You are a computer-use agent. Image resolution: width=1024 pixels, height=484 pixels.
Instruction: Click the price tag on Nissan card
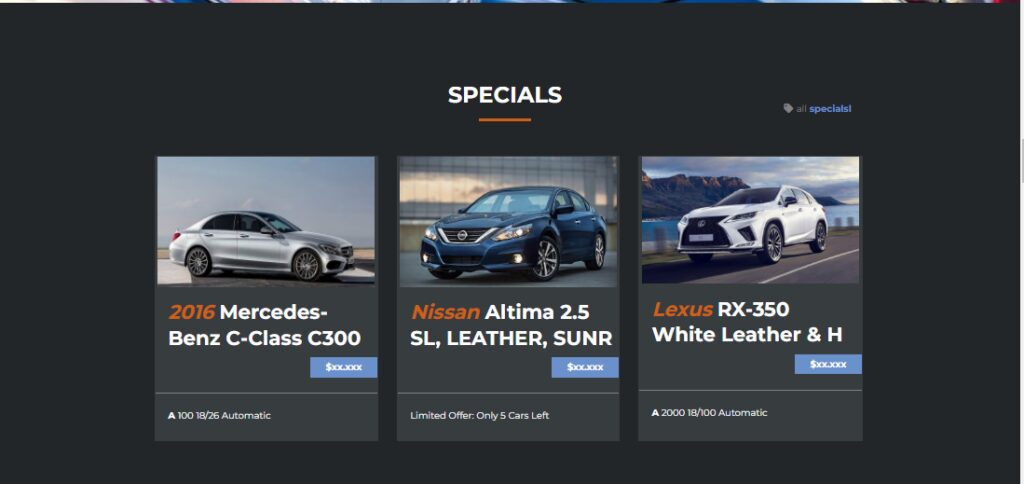585,367
